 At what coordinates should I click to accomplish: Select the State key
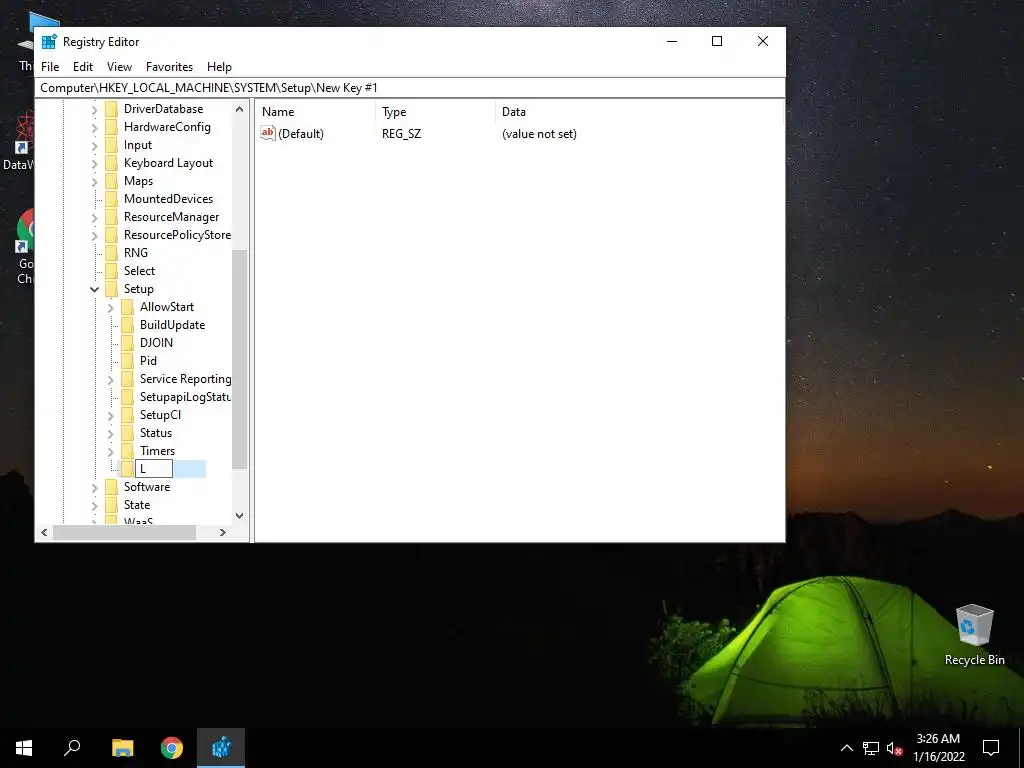tap(137, 505)
